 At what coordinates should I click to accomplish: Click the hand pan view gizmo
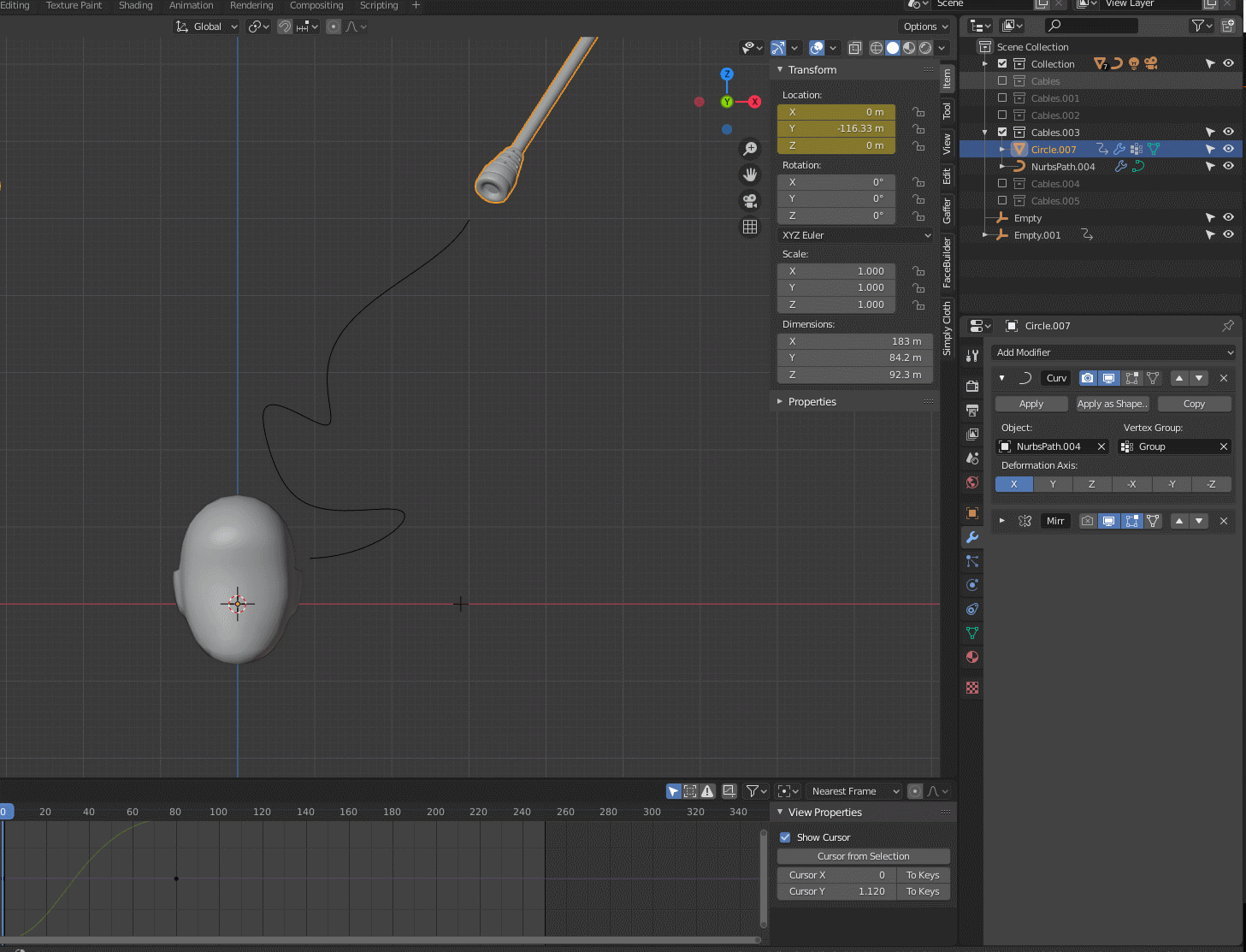[750, 174]
